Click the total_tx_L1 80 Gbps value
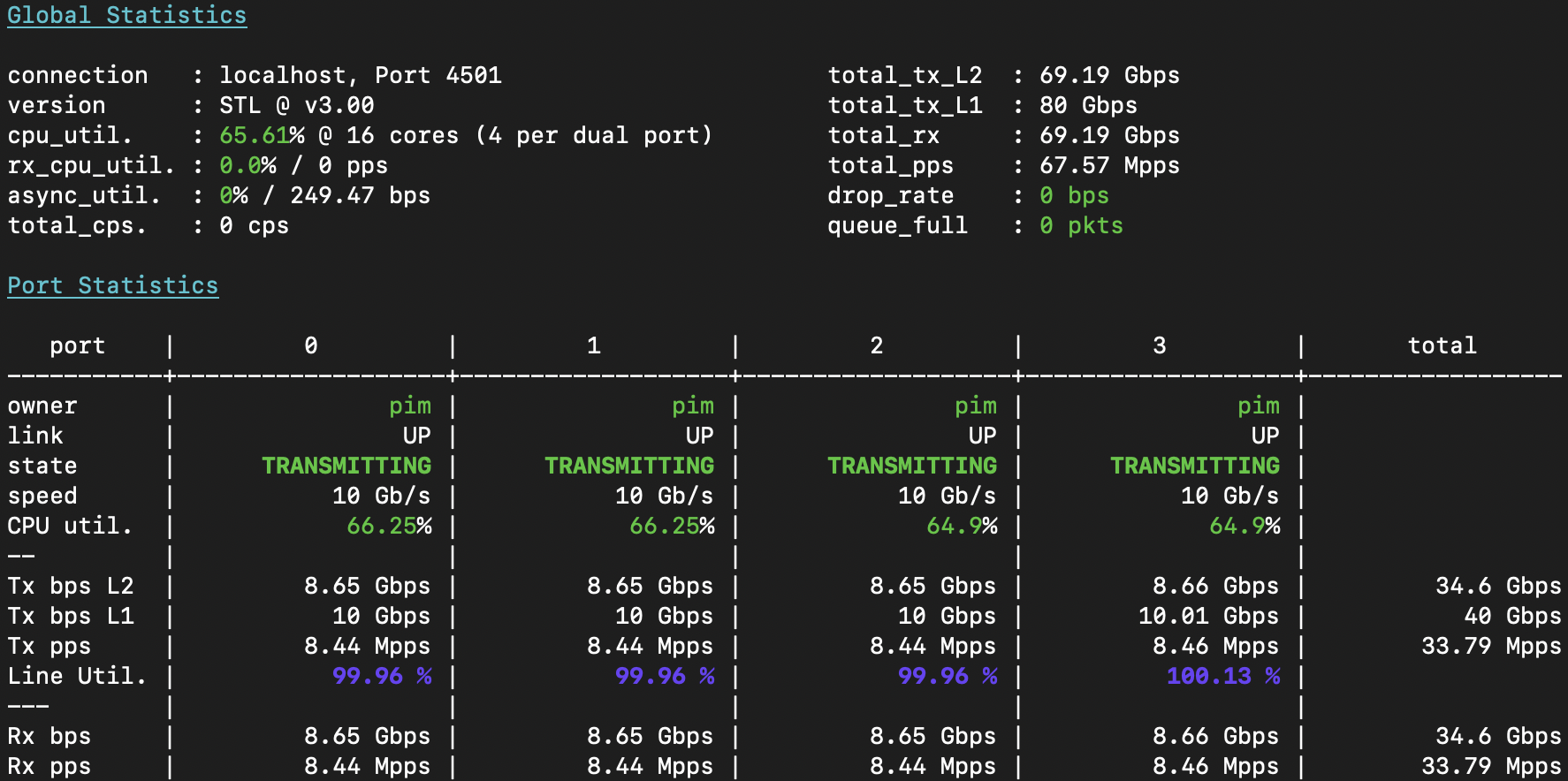This screenshot has width=1568, height=781. tap(1088, 106)
